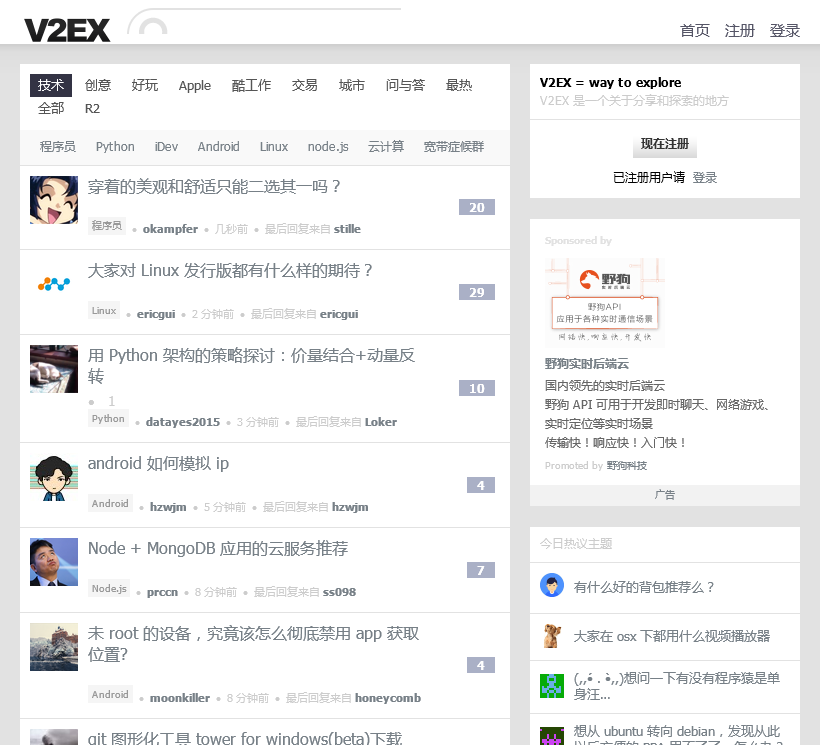820x745 pixels.
Task: Open dog avatar next to osx 视频播放器 topic
Action: (x=552, y=636)
